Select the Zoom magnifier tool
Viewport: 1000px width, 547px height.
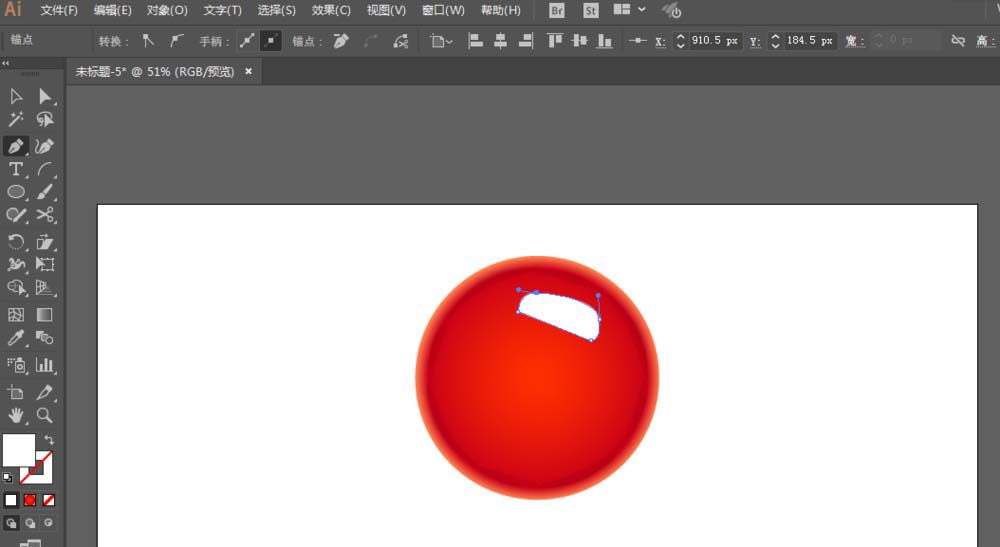(44, 416)
